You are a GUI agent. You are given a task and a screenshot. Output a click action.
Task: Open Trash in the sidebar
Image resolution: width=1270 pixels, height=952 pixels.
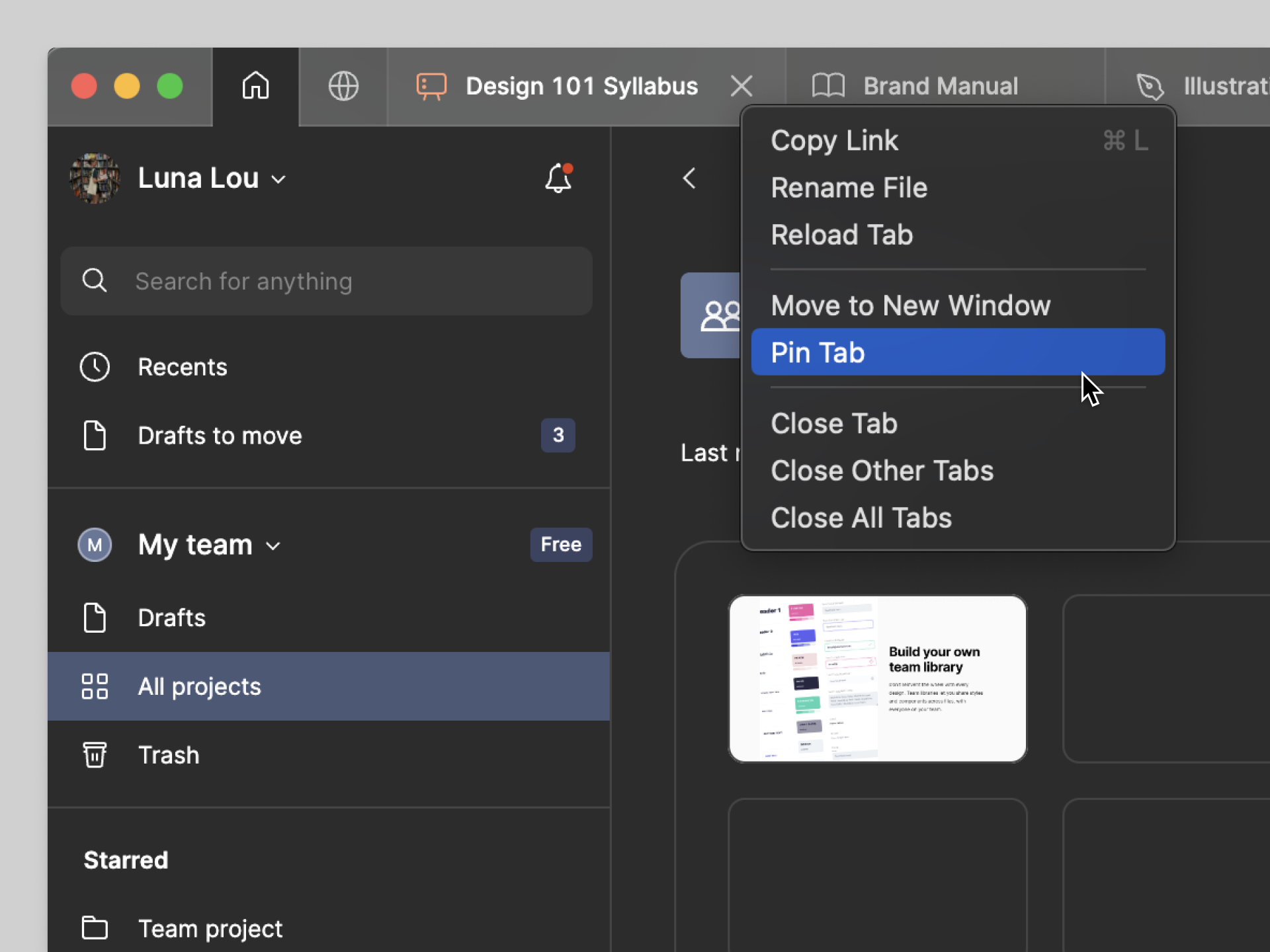click(x=168, y=755)
